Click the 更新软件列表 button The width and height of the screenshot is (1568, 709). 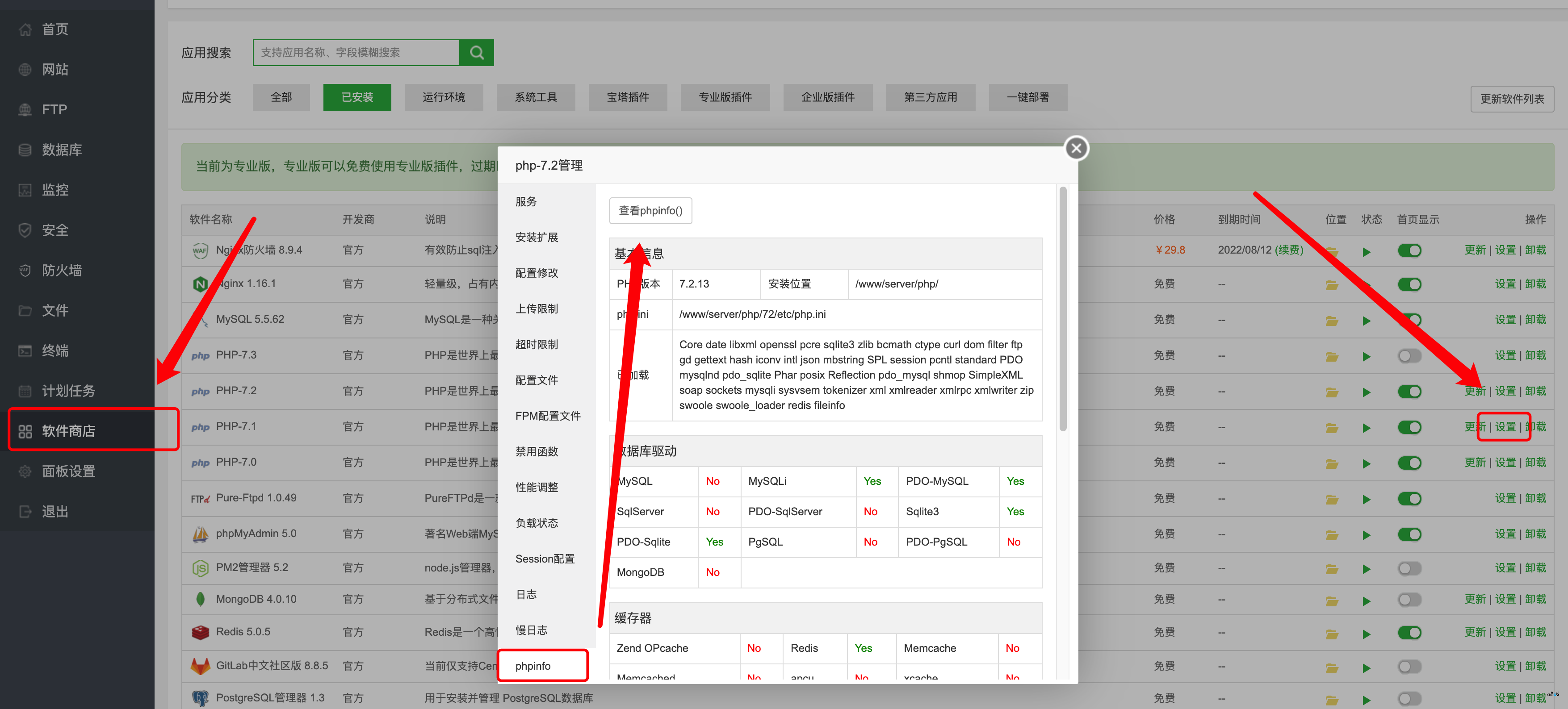coord(1512,99)
